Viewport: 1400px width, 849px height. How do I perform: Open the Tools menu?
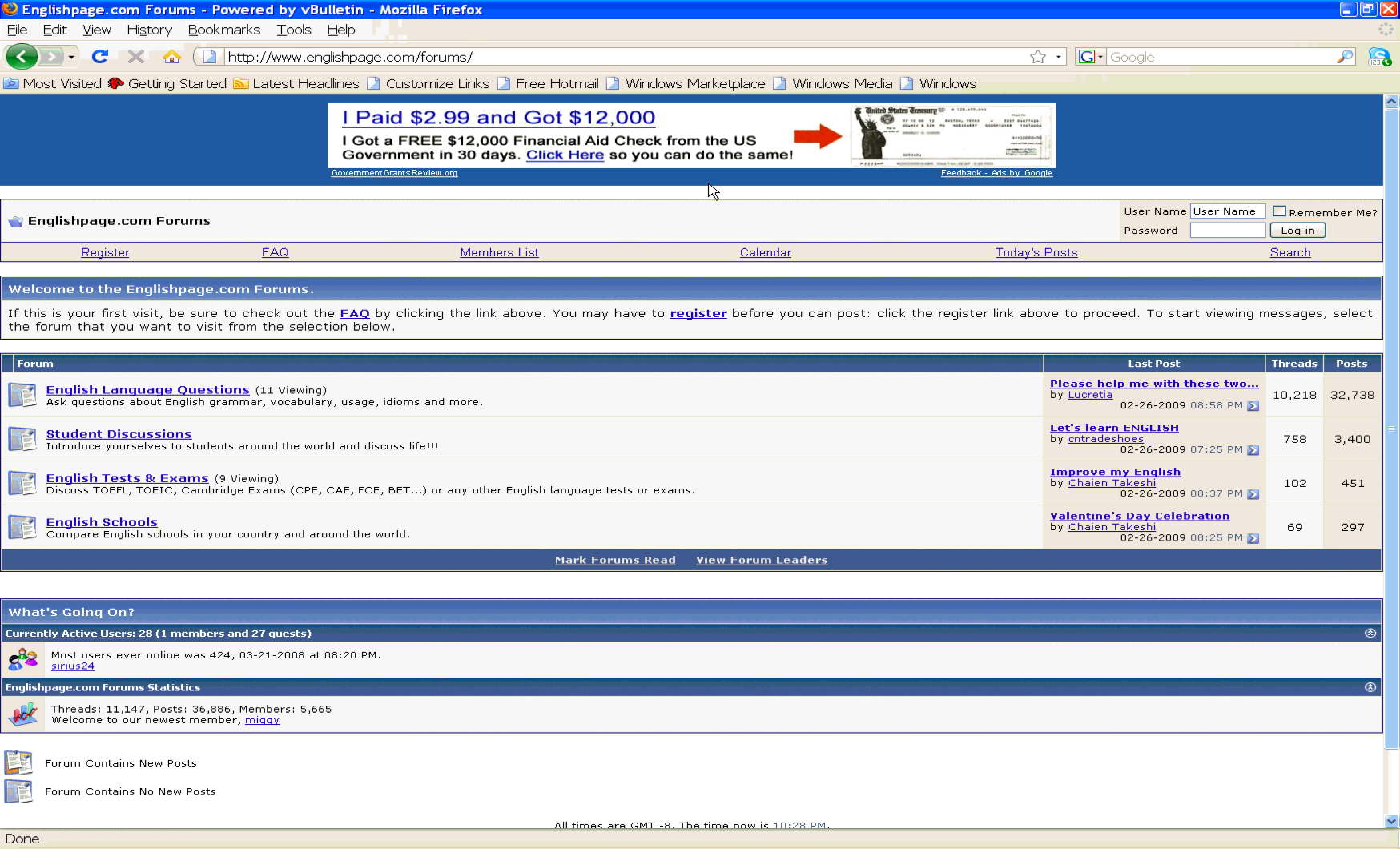pos(294,30)
